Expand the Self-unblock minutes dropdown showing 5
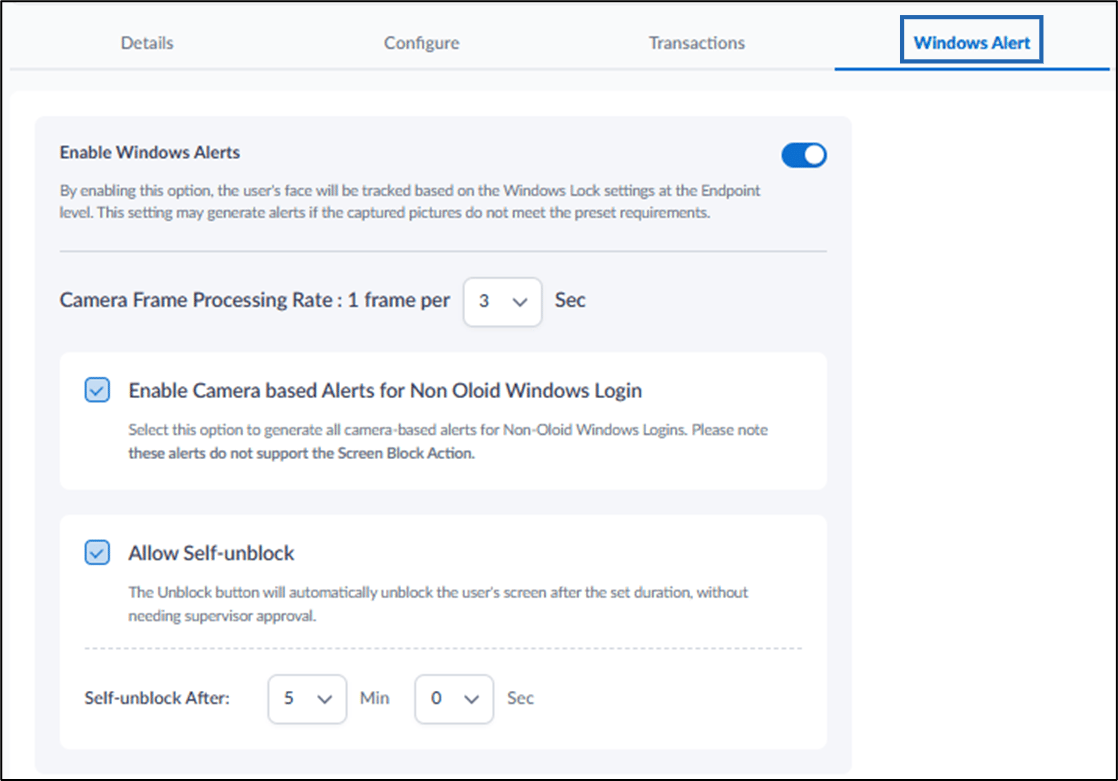 307,699
